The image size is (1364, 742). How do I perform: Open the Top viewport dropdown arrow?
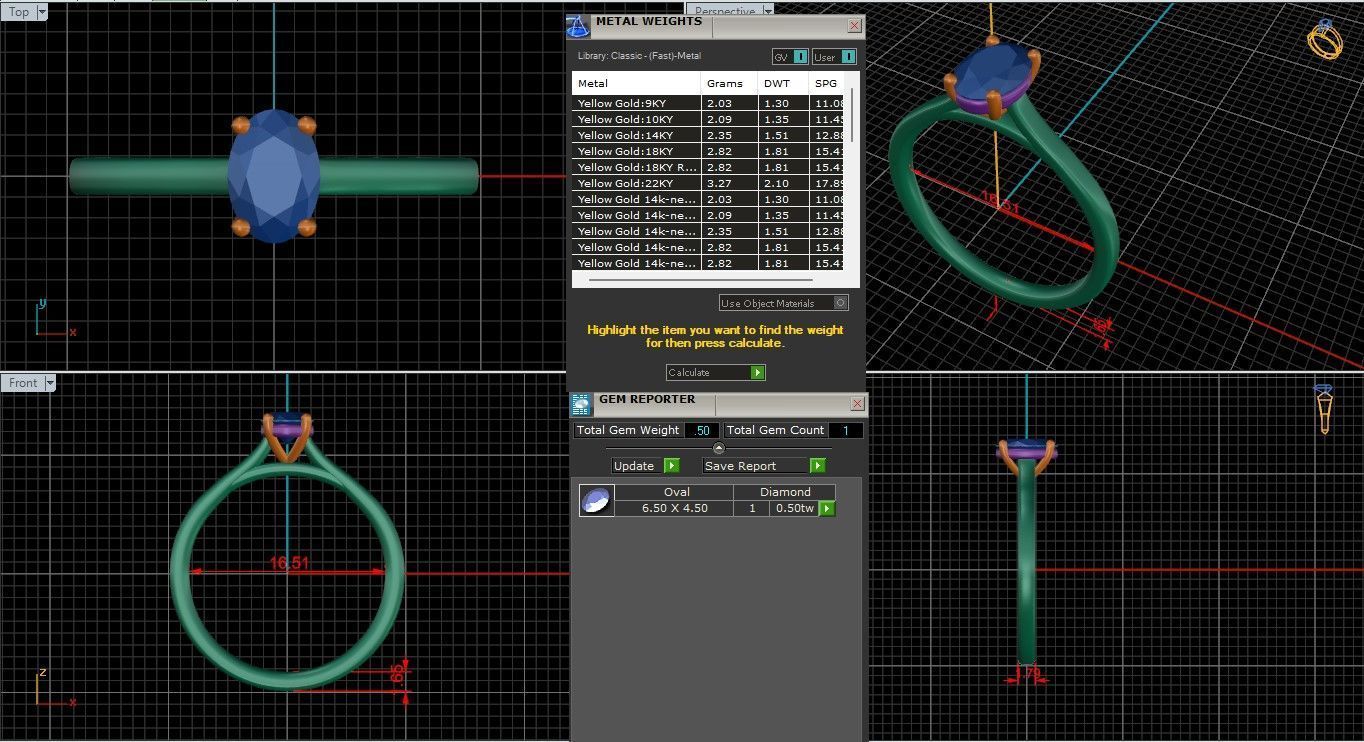tap(42, 12)
